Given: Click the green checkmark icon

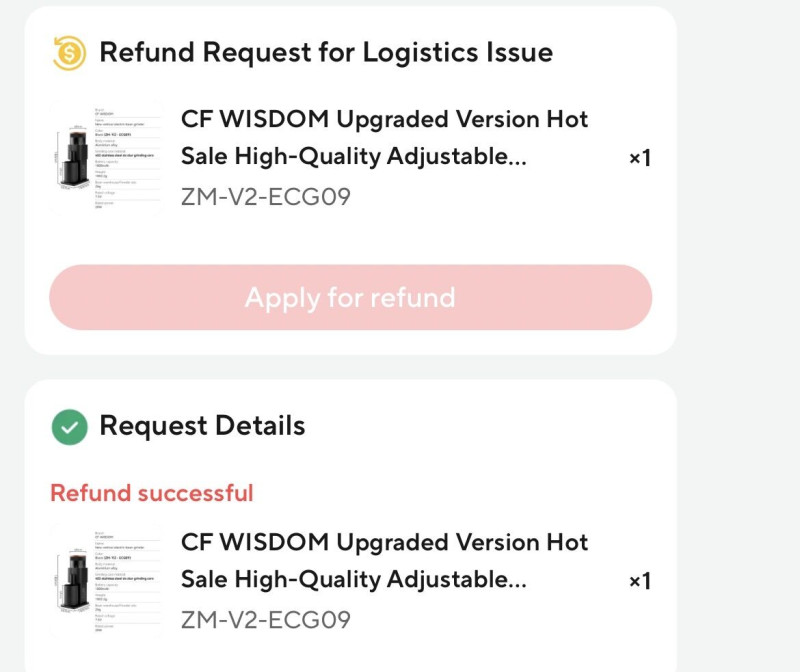Looking at the screenshot, I should pyautogui.click(x=69, y=427).
